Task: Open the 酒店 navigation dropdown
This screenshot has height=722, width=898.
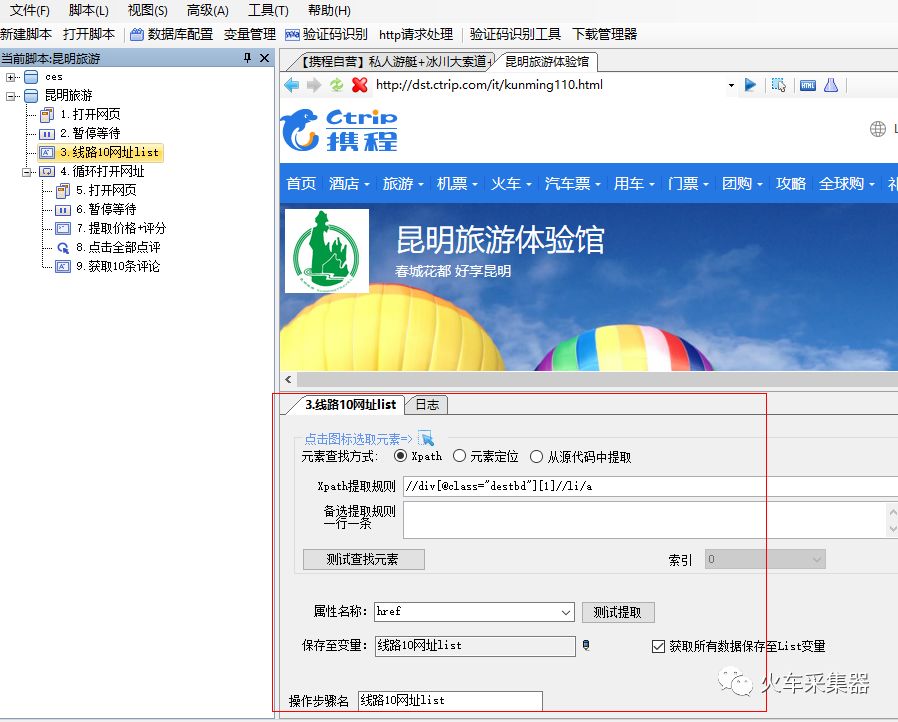Action: click(x=349, y=184)
